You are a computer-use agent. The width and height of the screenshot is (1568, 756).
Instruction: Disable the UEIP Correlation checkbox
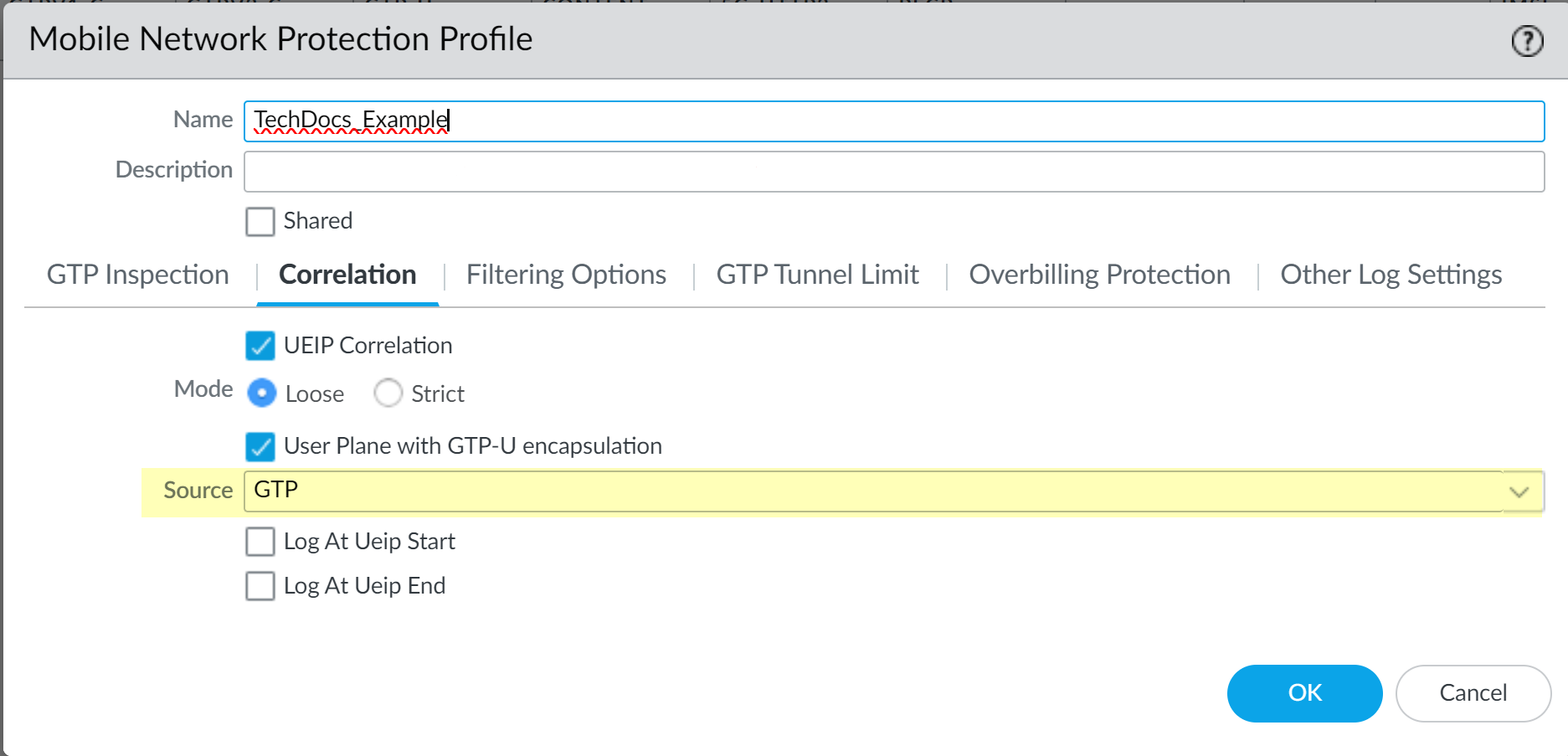pos(260,346)
